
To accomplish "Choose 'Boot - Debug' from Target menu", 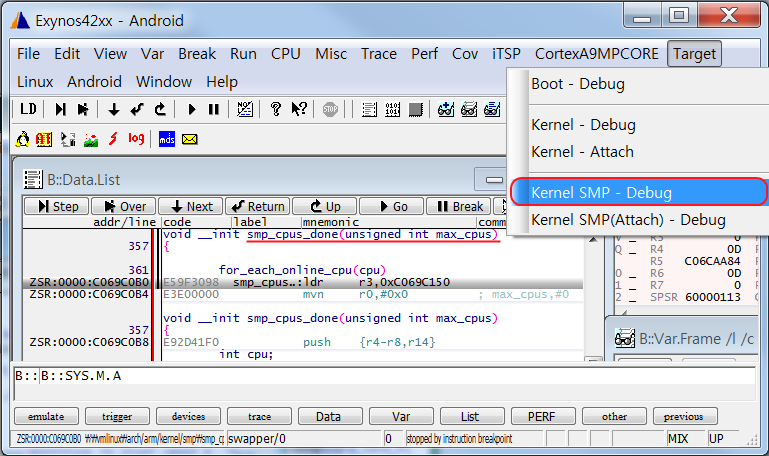I will [x=578, y=84].
